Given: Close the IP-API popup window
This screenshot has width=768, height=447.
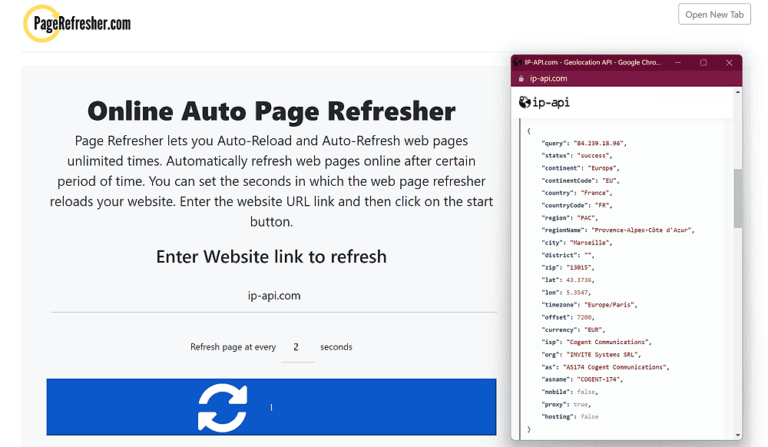Looking at the screenshot, I should point(729,62).
